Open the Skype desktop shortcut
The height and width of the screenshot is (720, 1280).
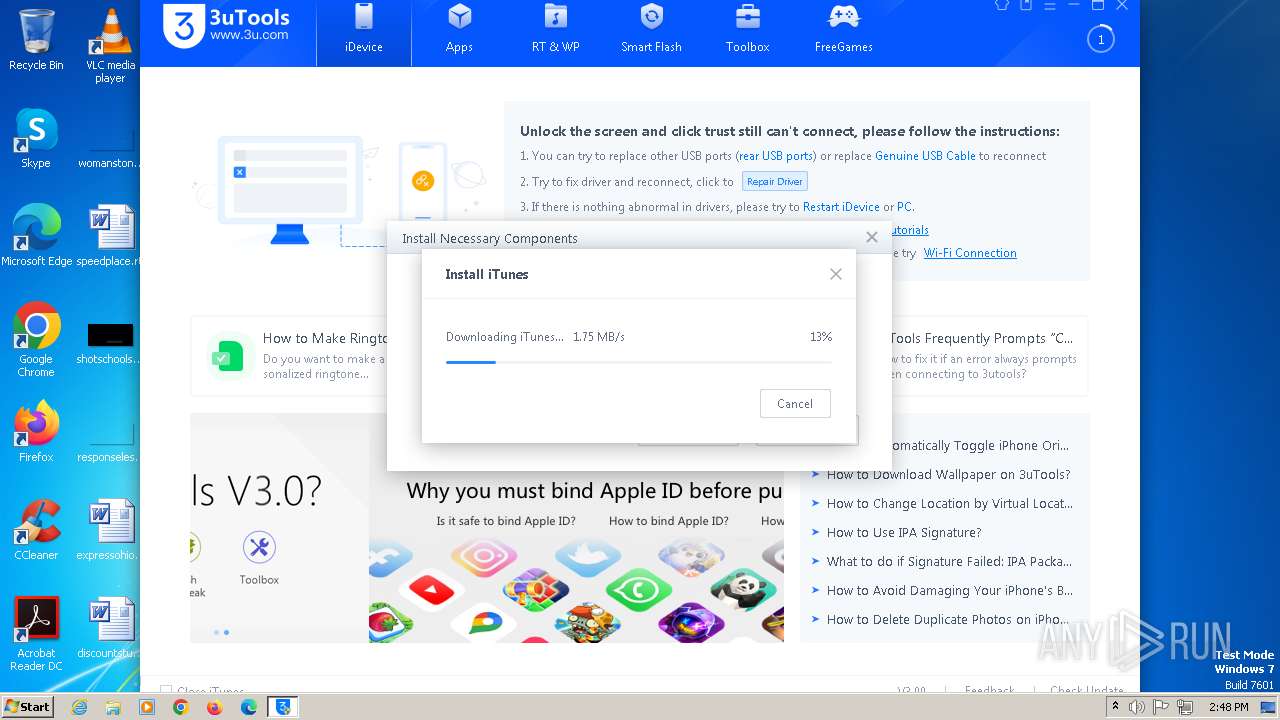[x=36, y=138]
